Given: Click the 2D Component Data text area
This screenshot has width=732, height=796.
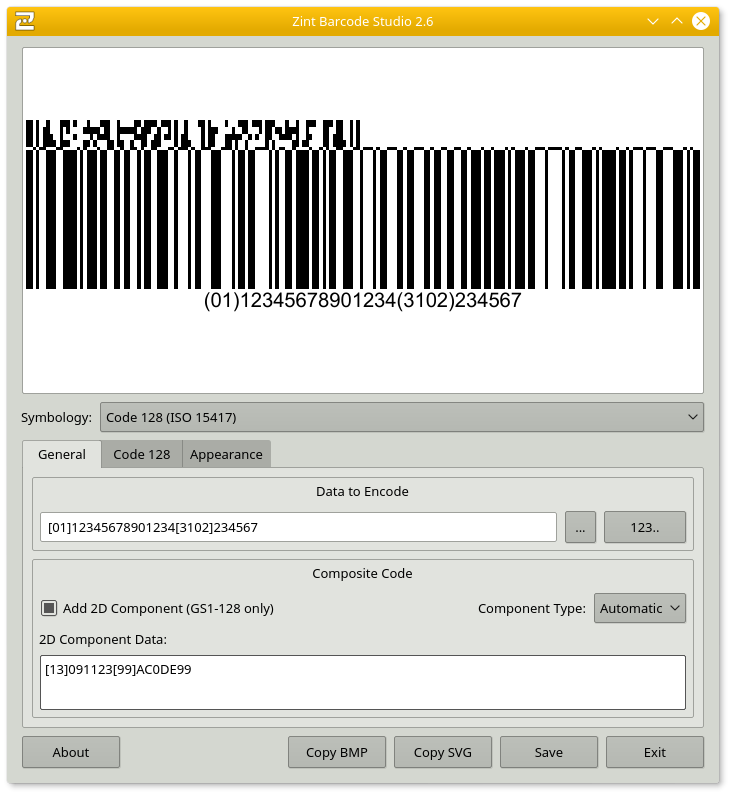Looking at the screenshot, I should pyautogui.click(x=362, y=682).
